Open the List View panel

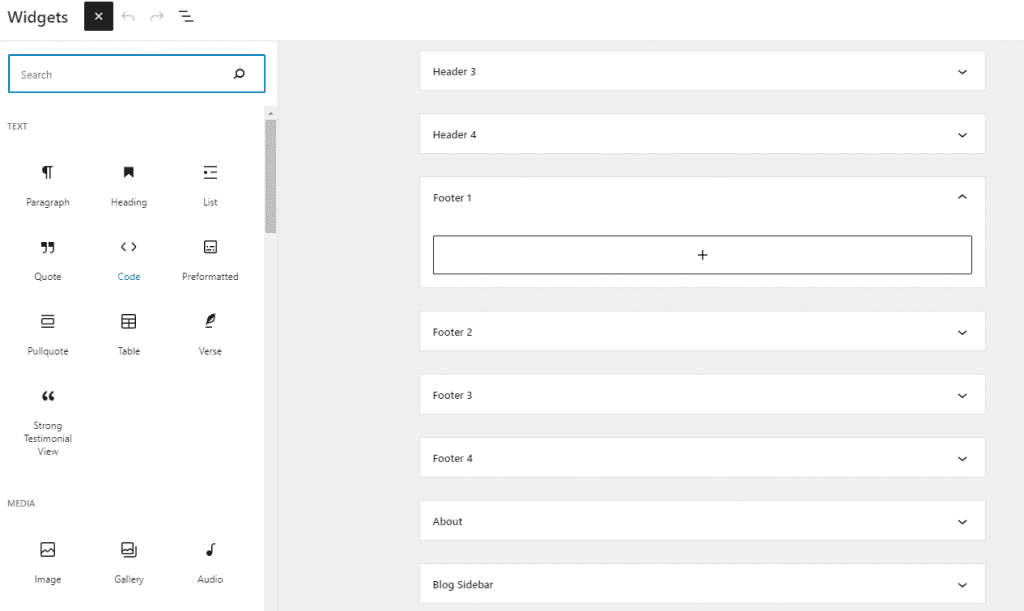186,16
